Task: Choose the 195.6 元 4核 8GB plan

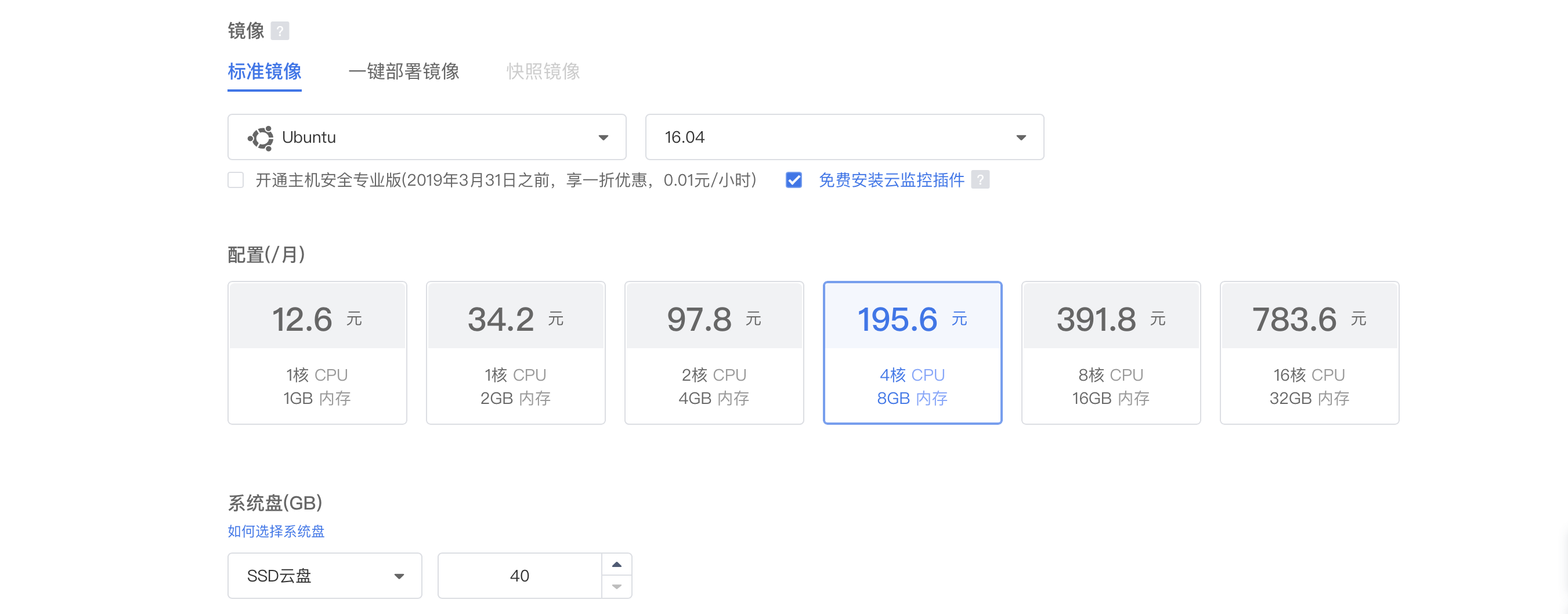Action: (912, 352)
